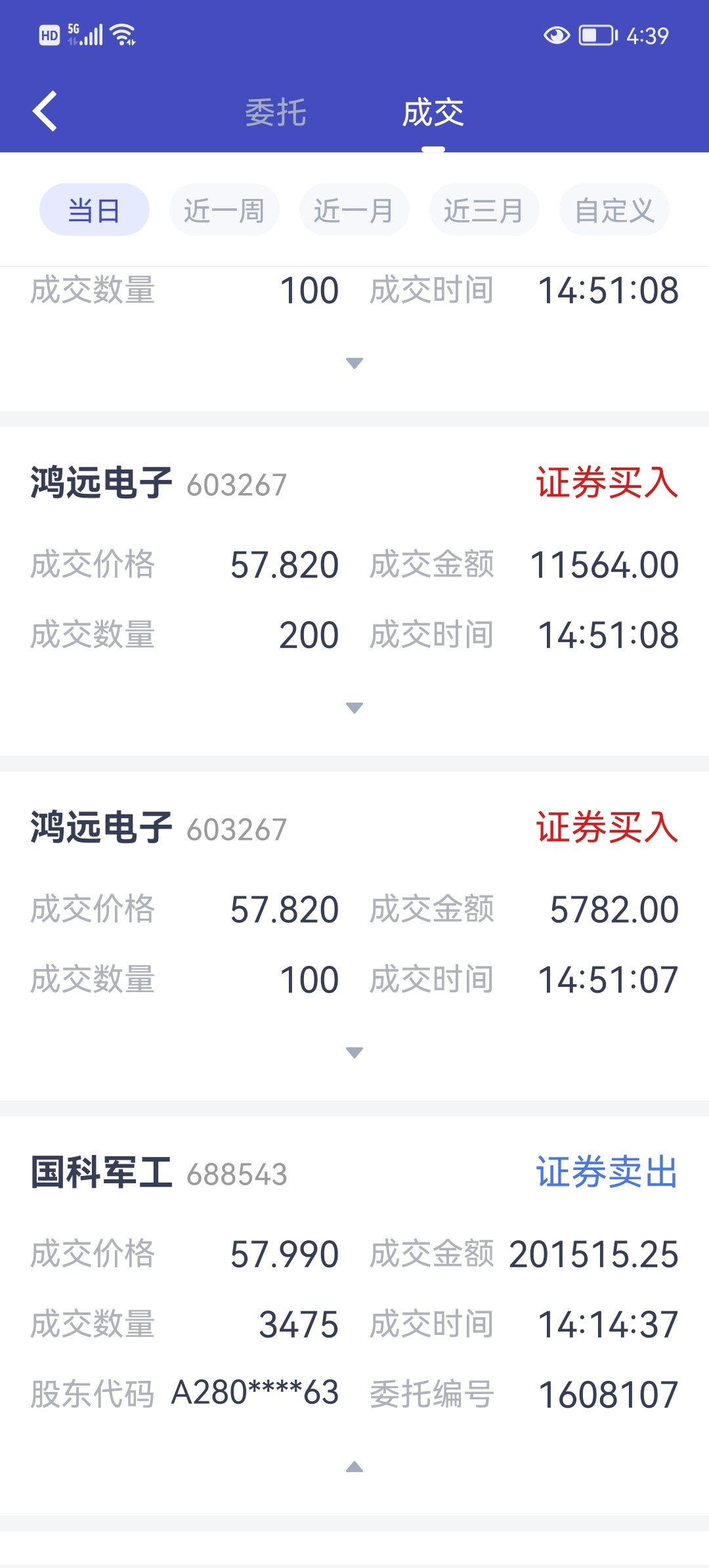
Task: Collapse the 国科军工 trade details
Action: point(354,1467)
